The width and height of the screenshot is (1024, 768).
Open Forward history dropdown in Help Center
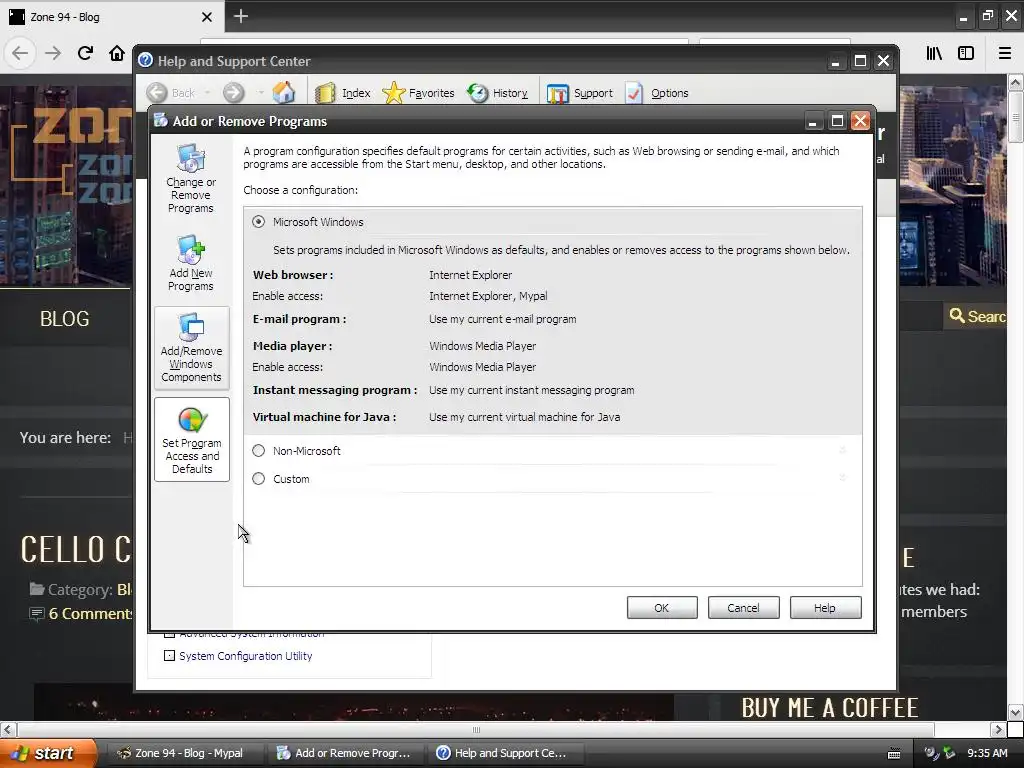click(259, 93)
